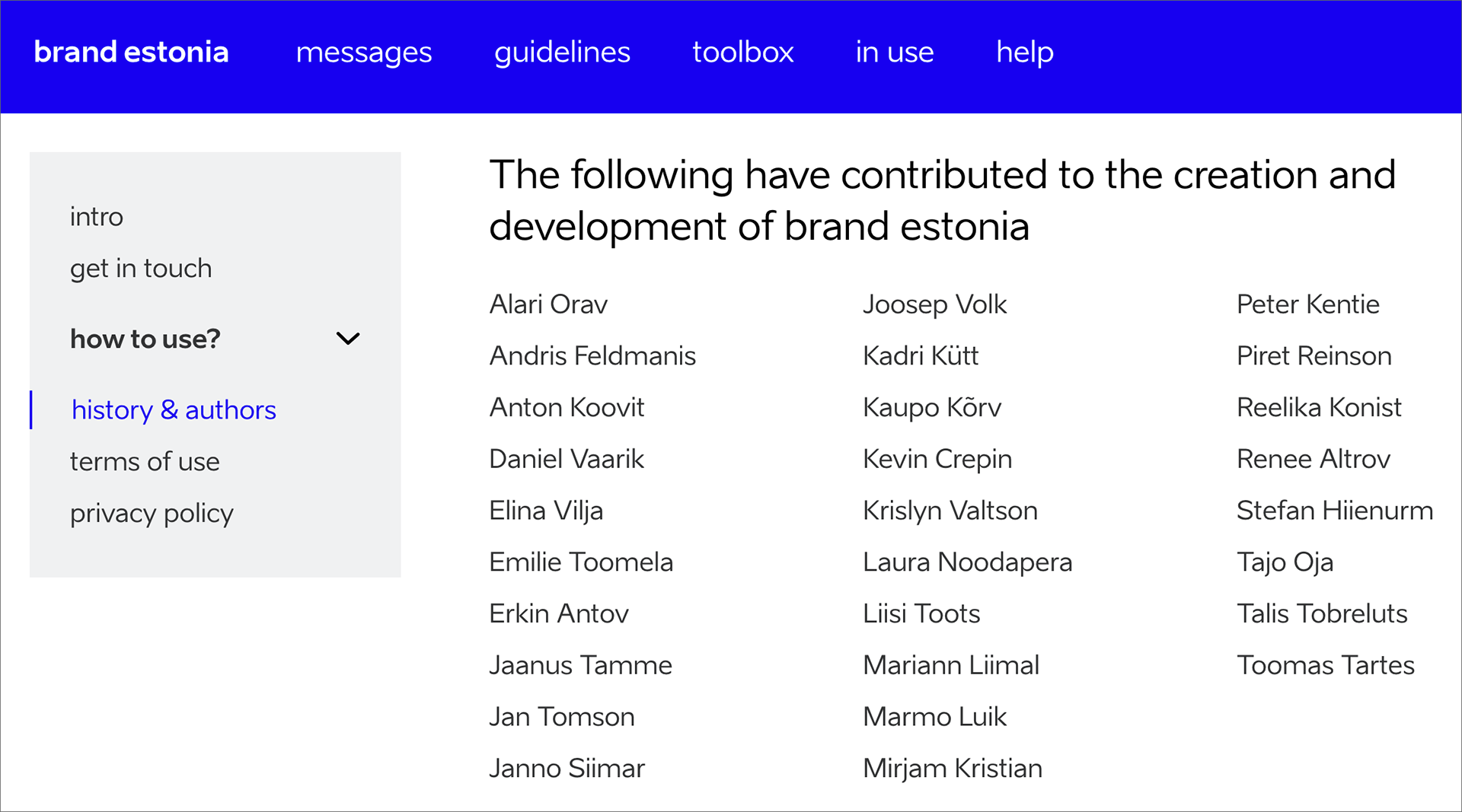Click the brand estonia logo
The width and height of the screenshot is (1462, 812).
[131, 52]
